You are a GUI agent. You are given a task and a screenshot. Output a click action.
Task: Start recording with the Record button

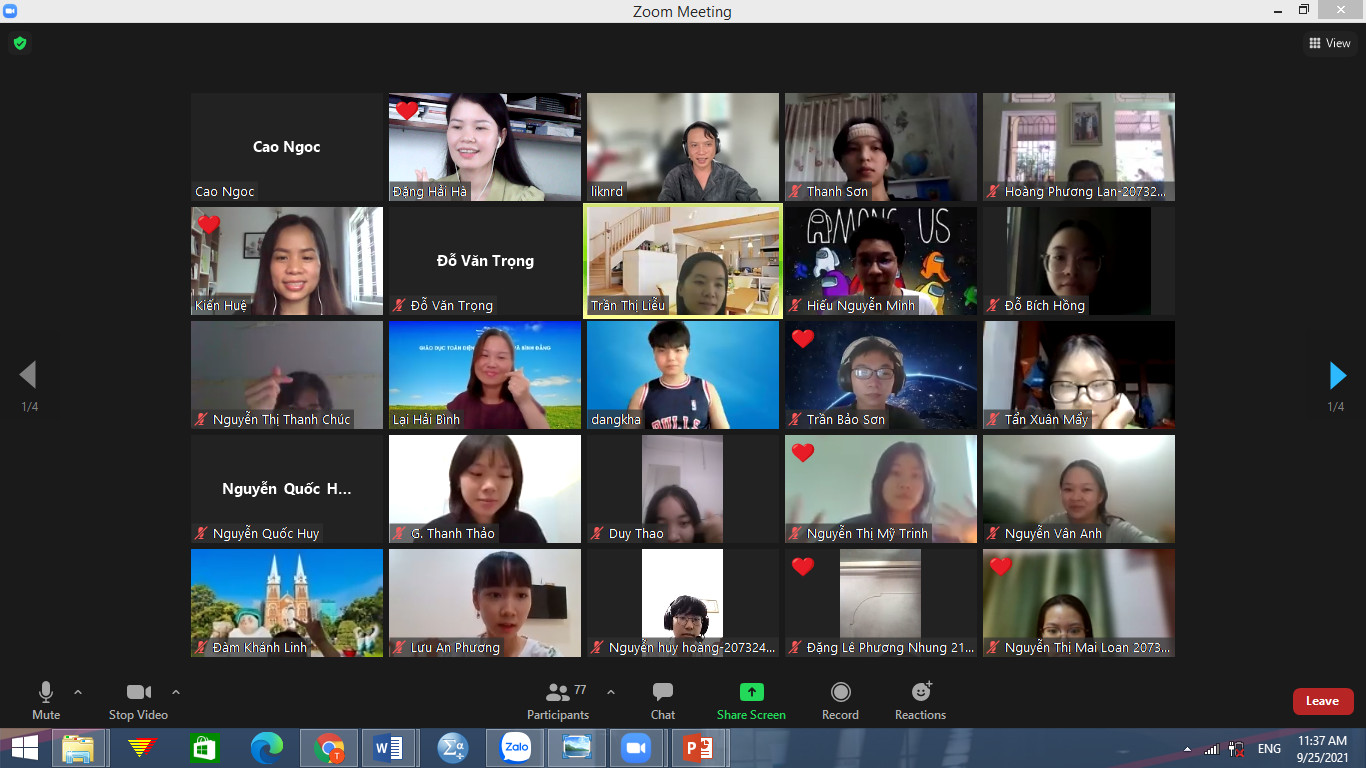point(840,700)
